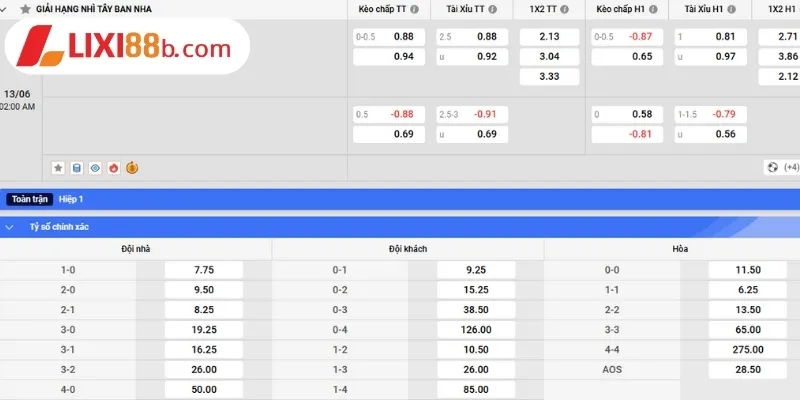800x400 pixels.
Task: Bet on correct score 3-1 at 16.25
Action: pos(204,349)
